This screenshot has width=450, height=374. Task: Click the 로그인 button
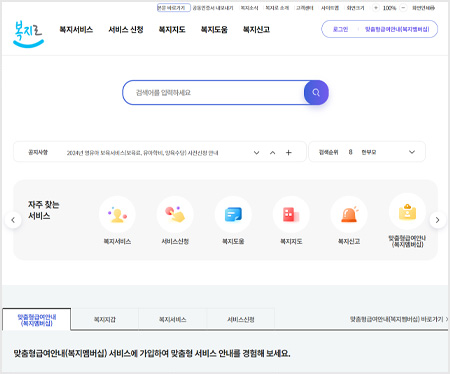click(340, 29)
